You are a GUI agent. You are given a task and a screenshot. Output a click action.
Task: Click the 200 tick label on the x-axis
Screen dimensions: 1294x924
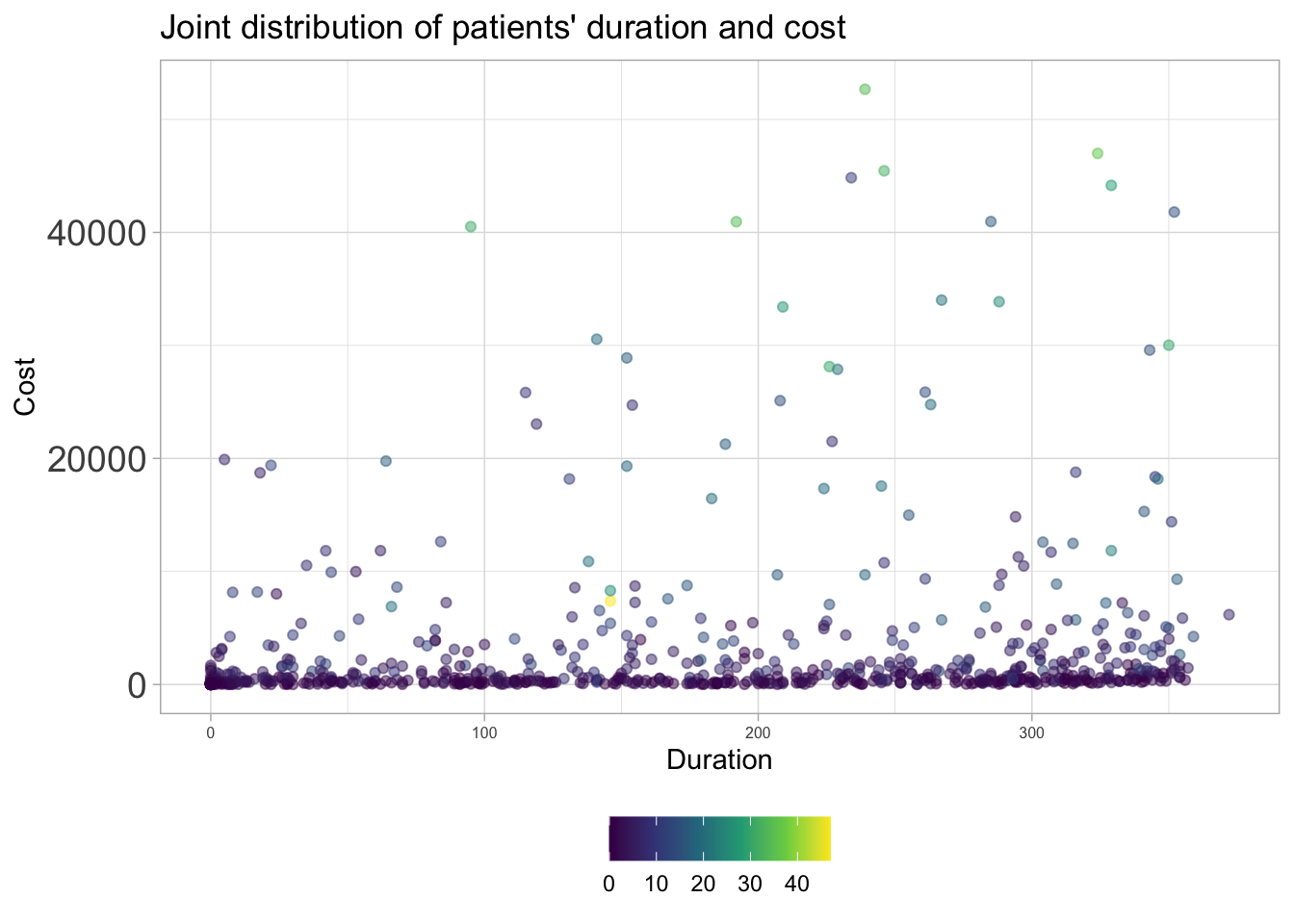[758, 733]
